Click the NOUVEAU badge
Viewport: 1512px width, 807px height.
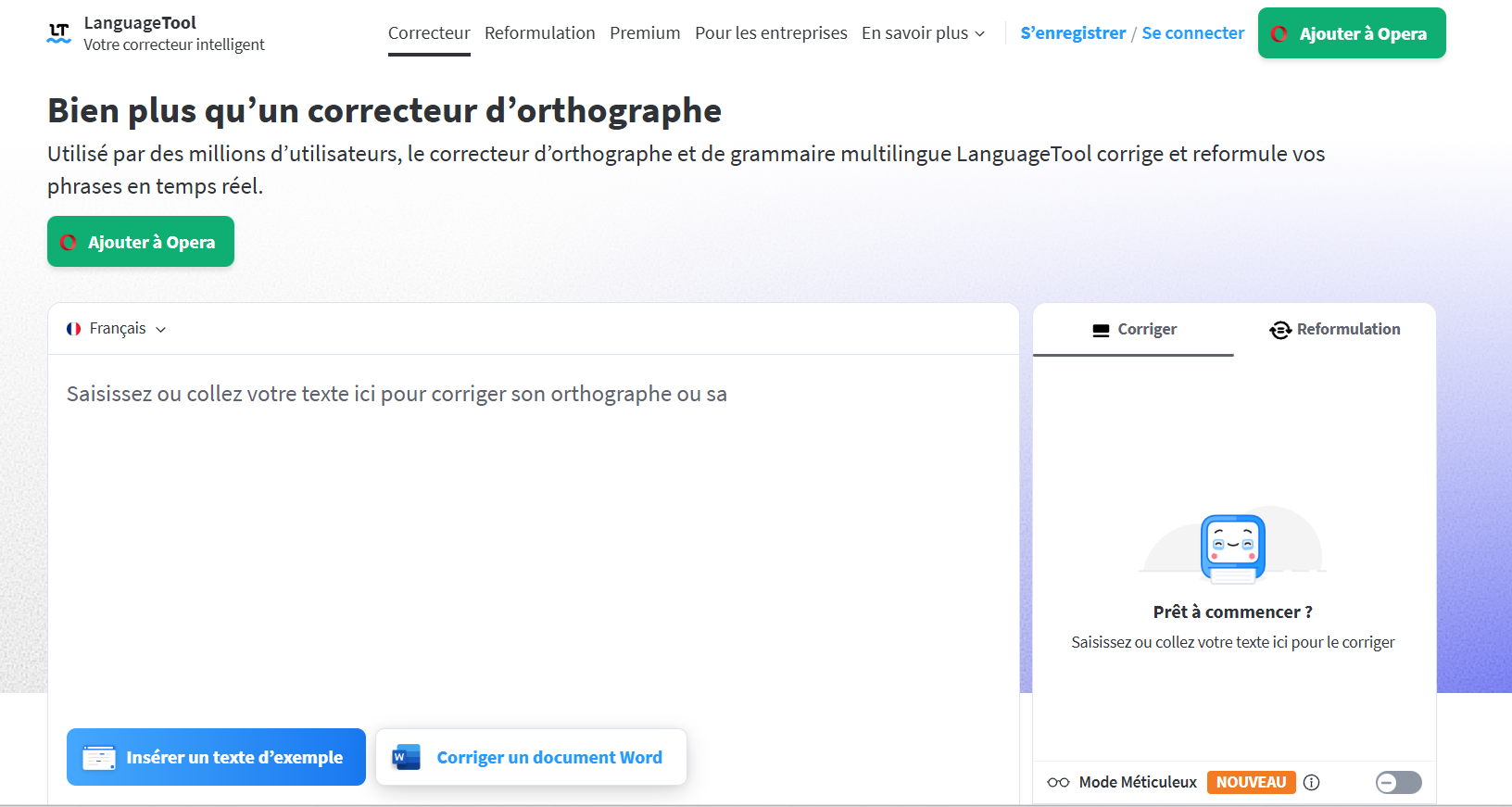tap(1251, 783)
